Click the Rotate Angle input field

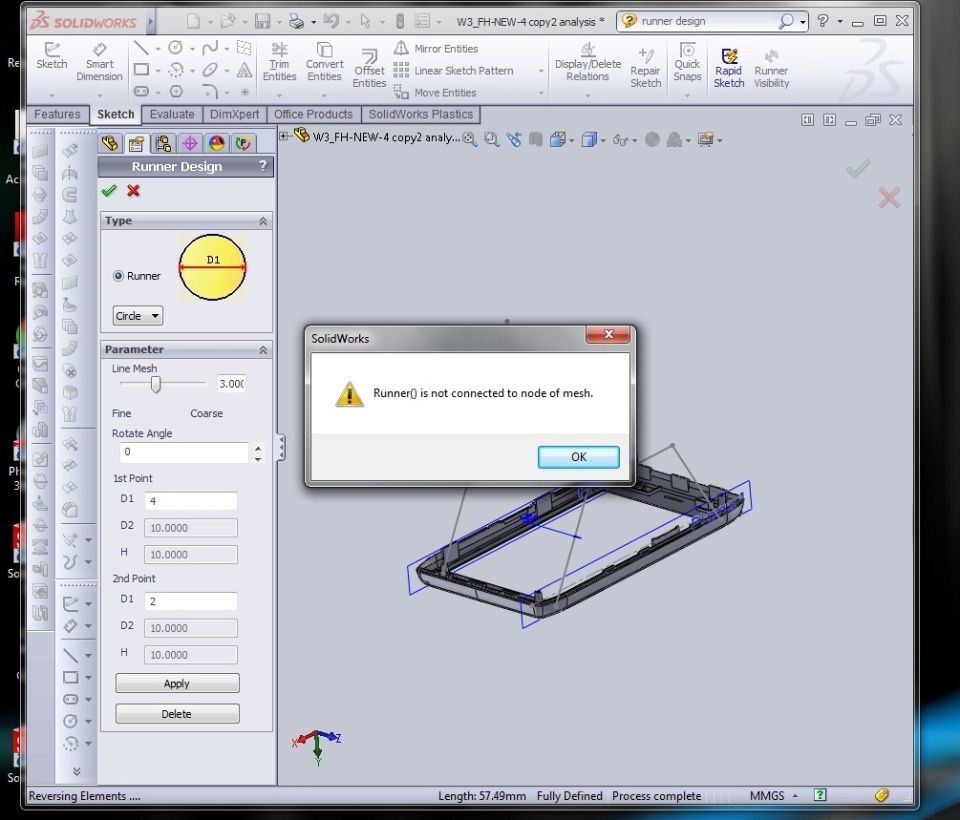(x=184, y=452)
